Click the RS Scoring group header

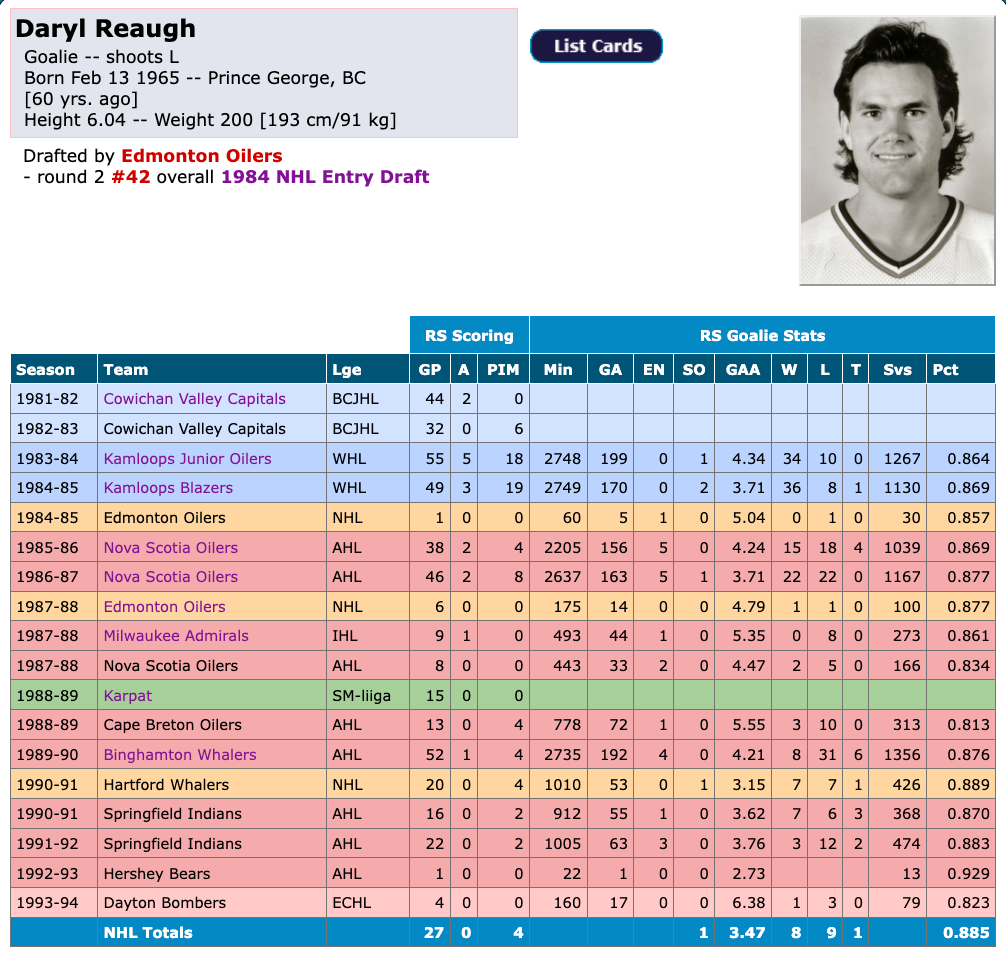coord(470,335)
